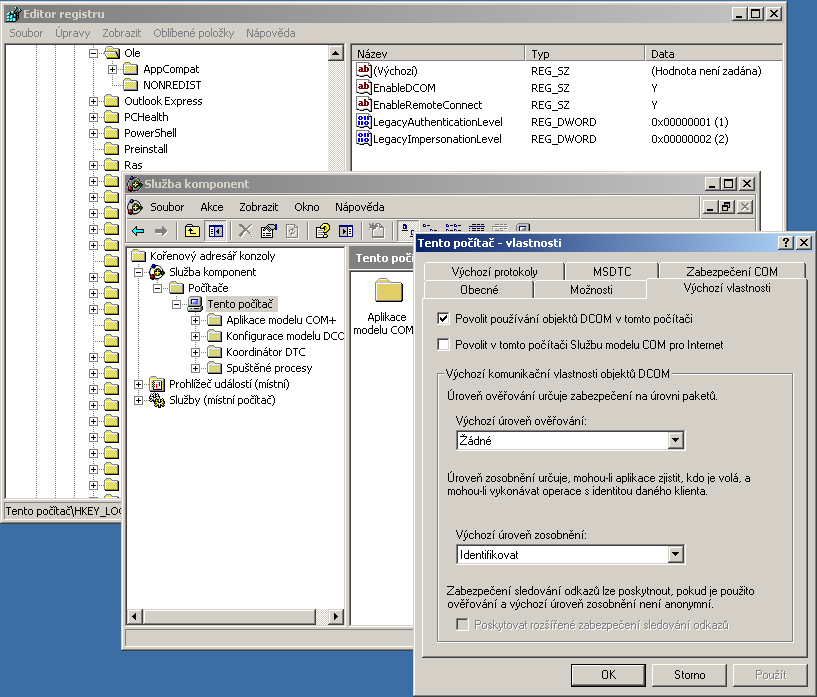The image size is (817, 697).
Task: Click left arrow of console tree horizontal scrollbar
Action: pos(134,616)
